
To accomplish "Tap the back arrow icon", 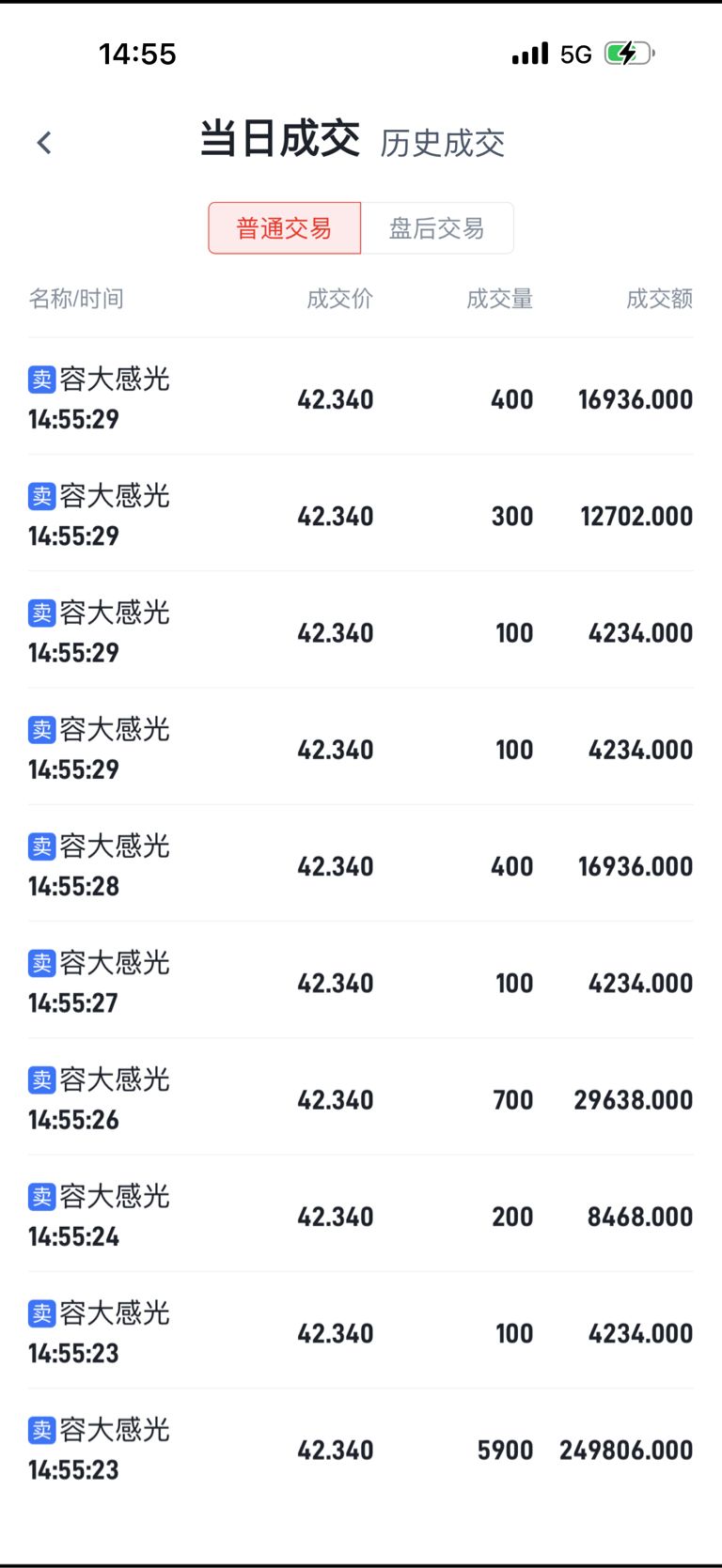I will [x=44, y=143].
